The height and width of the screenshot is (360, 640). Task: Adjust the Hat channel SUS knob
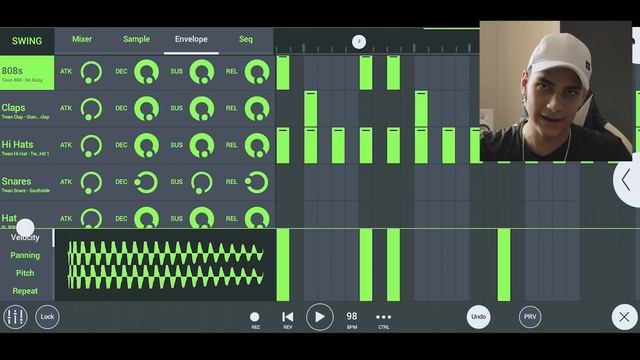pos(202,218)
